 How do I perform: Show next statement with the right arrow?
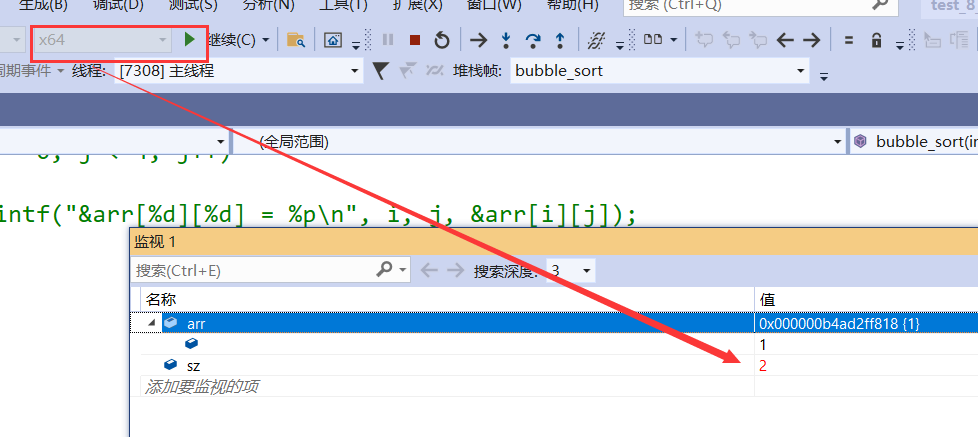(478, 41)
